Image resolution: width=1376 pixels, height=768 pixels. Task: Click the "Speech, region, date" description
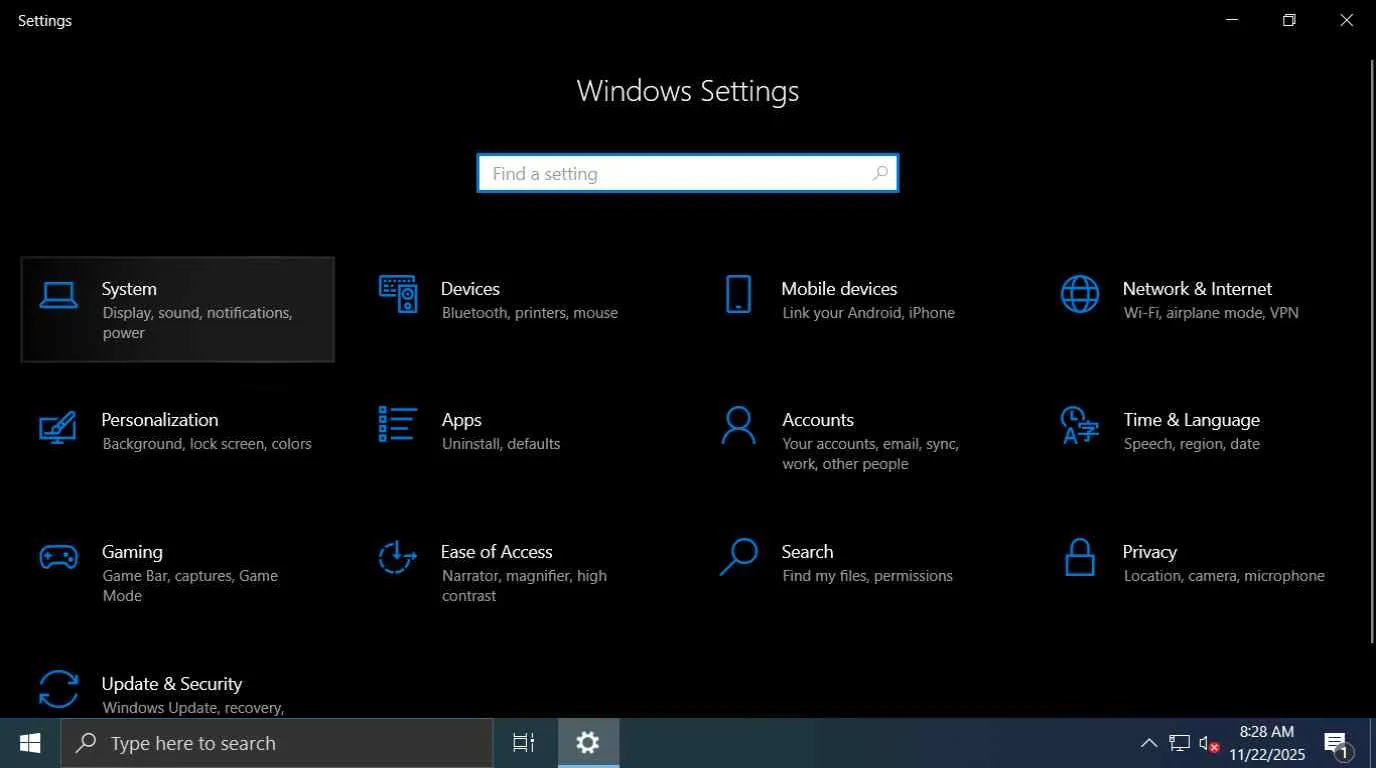pos(1192,444)
